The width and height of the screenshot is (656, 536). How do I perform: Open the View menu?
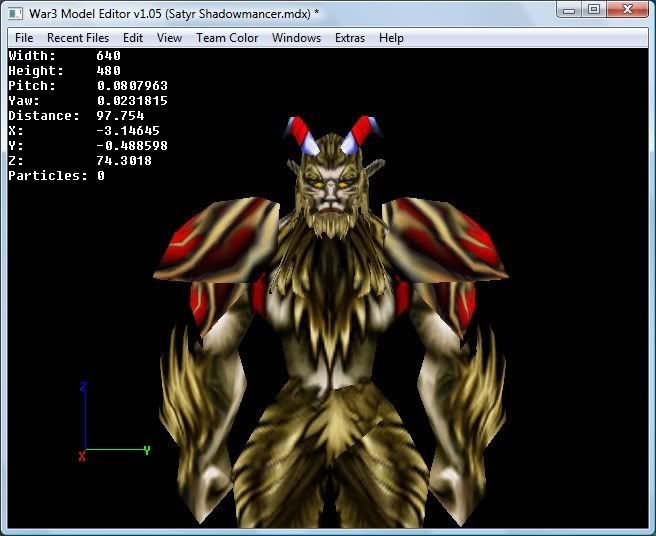tap(169, 38)
